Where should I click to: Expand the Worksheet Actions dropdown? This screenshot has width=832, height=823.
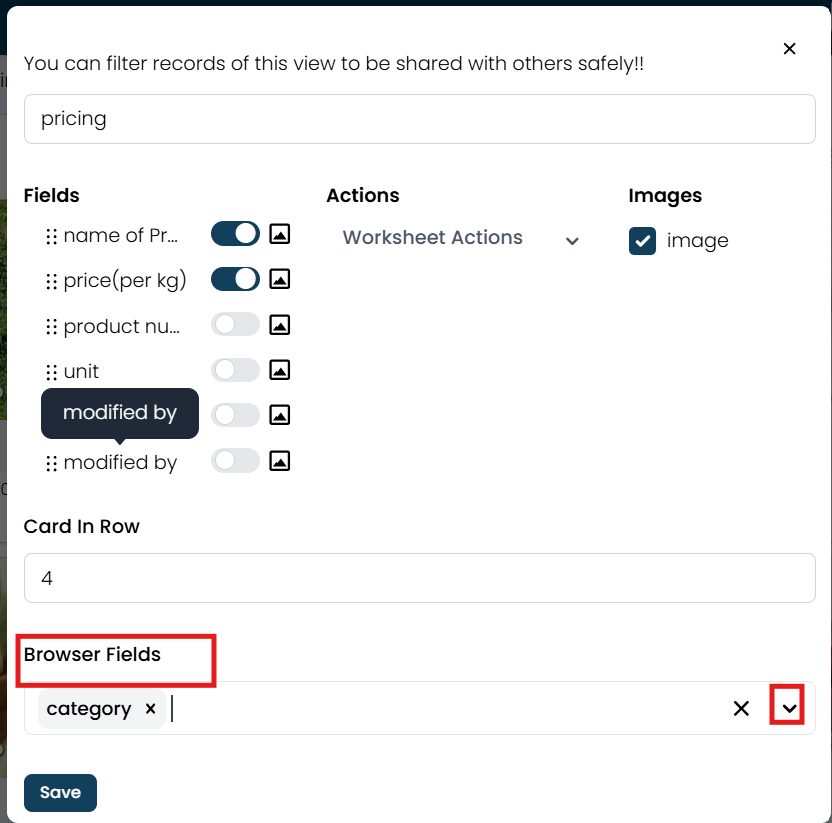coord(460,238)
